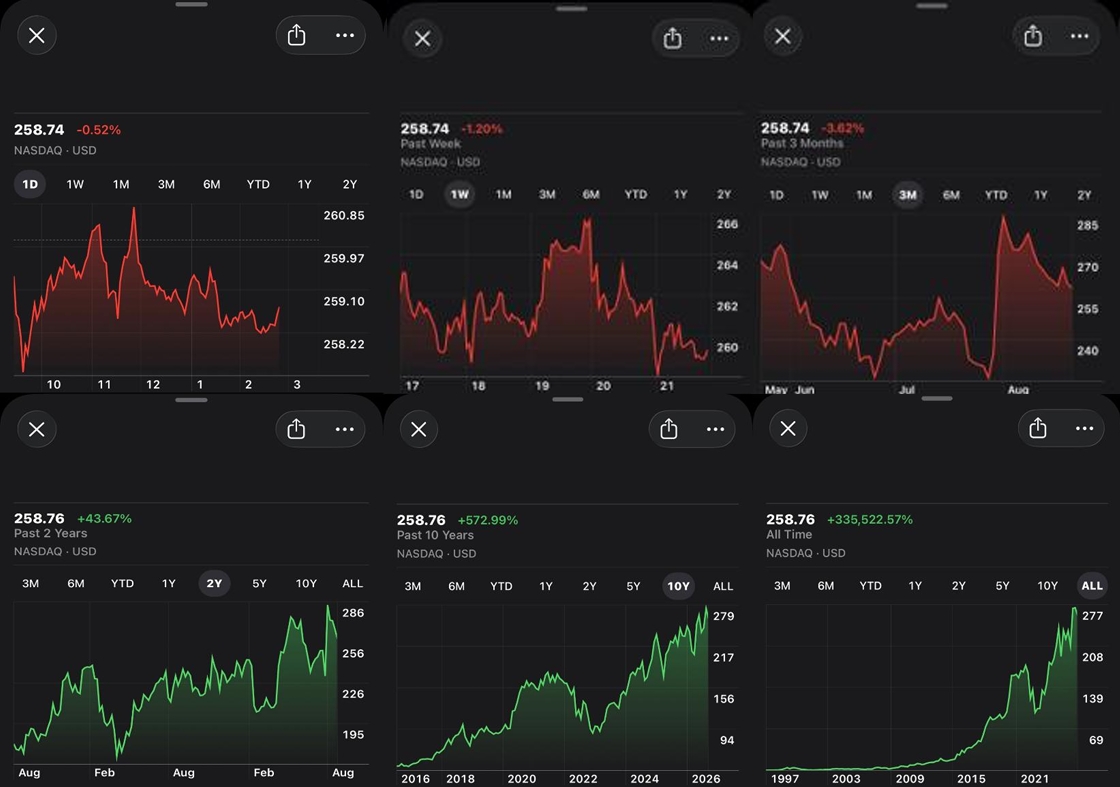
Task: Tap the +335,522.57% change value
Action: pyautogui.click(x=870, y=520)
